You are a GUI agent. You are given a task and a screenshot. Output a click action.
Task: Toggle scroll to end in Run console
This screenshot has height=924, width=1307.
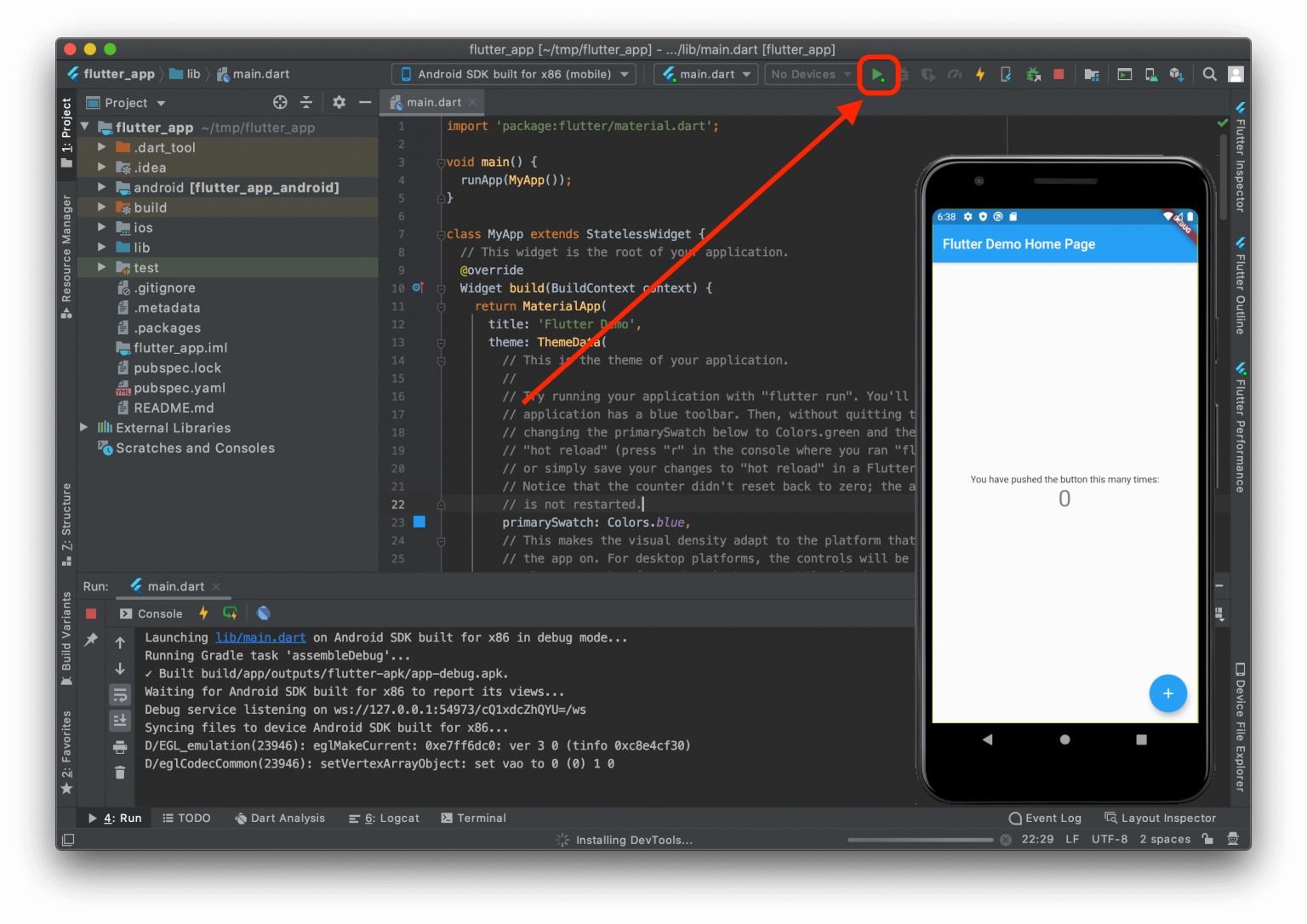120,721
